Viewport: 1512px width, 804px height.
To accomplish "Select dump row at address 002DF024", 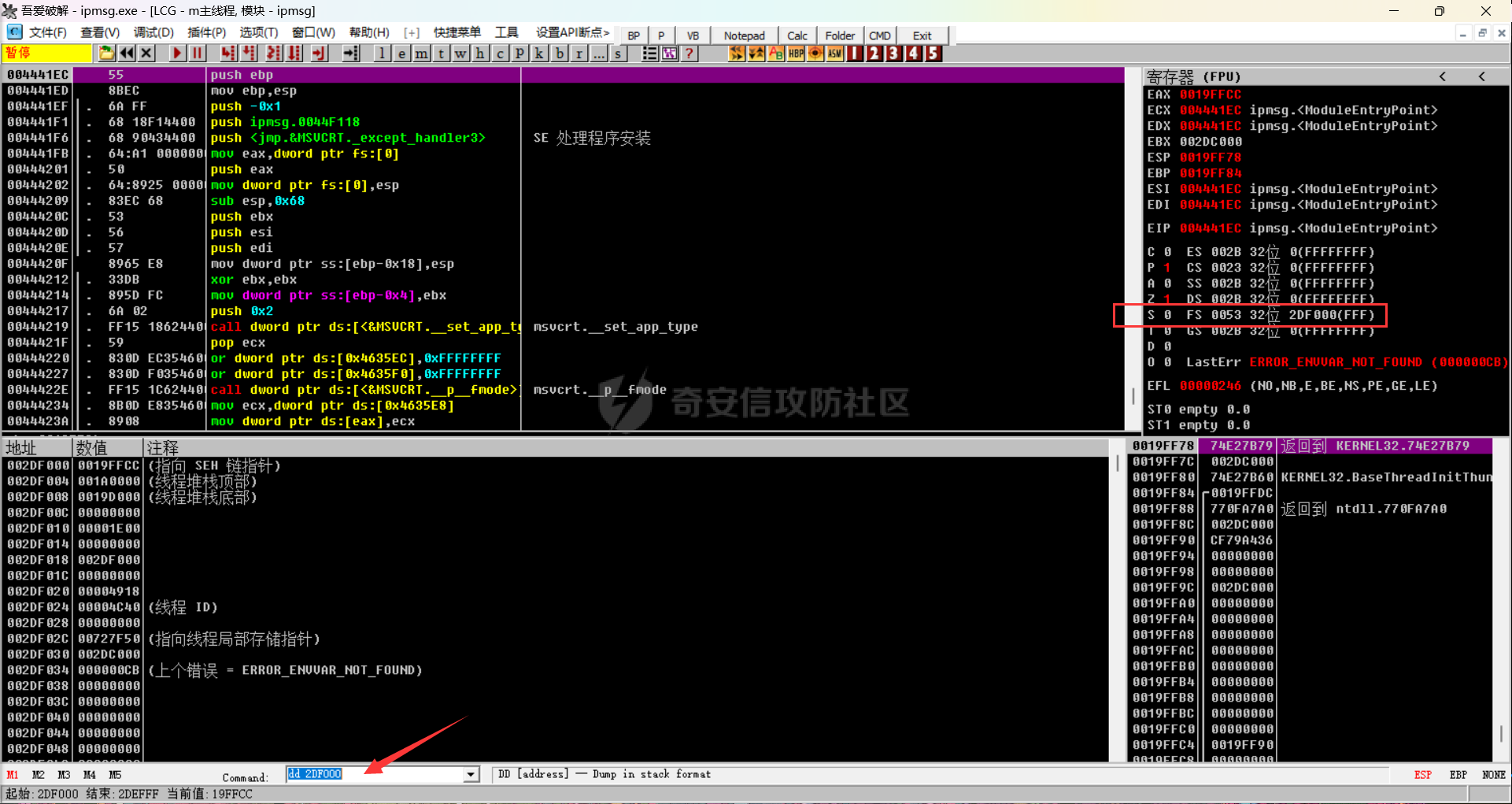I will 555,607.
